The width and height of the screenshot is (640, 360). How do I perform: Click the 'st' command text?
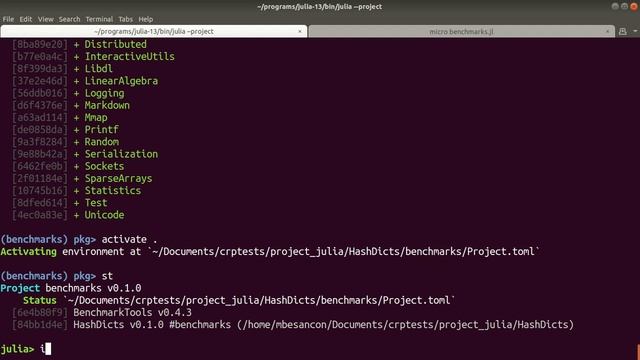pos(107,276)
